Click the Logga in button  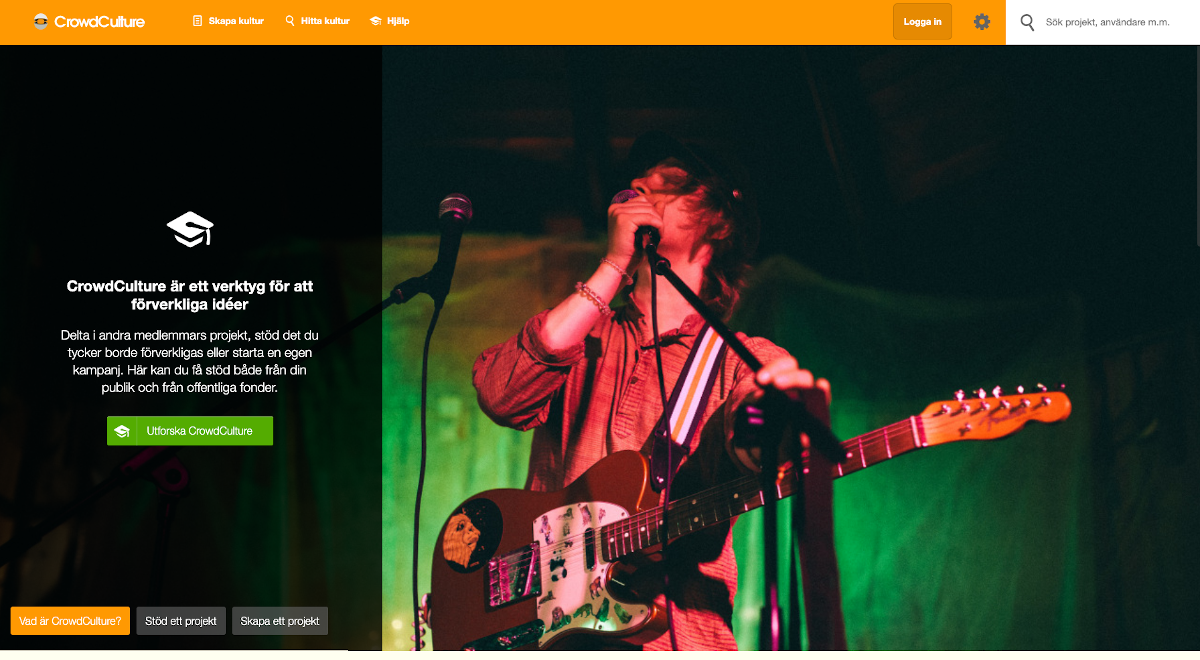pyautogui.click(x=922, y=22)
